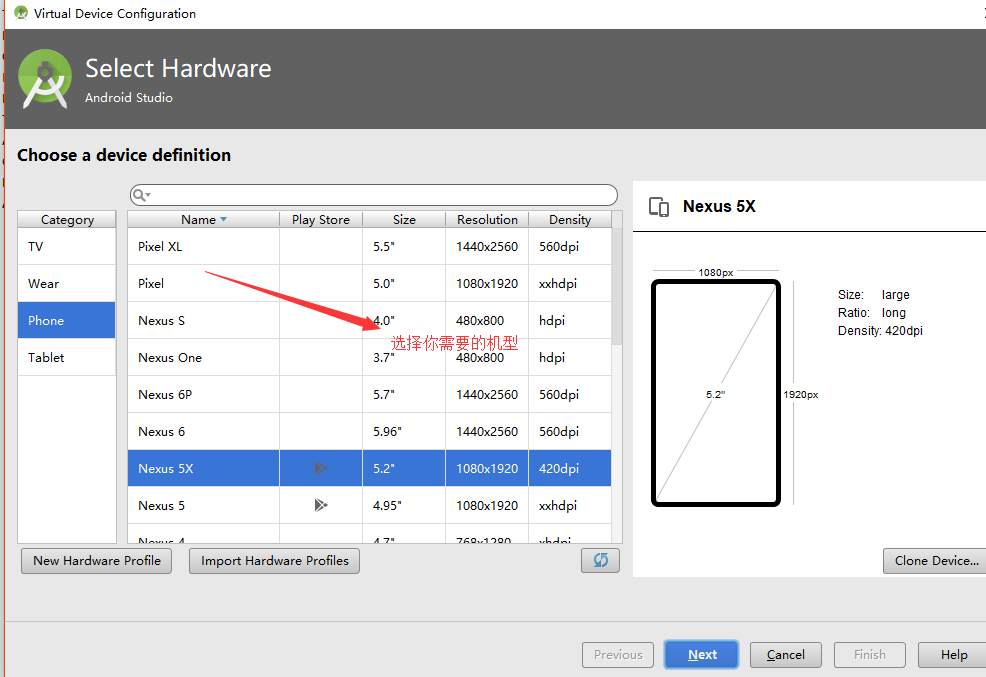The width and height of the screenshot is (986, 677).
Task: Select the Nexus 6P device row
Action: (x=369, y=395)
